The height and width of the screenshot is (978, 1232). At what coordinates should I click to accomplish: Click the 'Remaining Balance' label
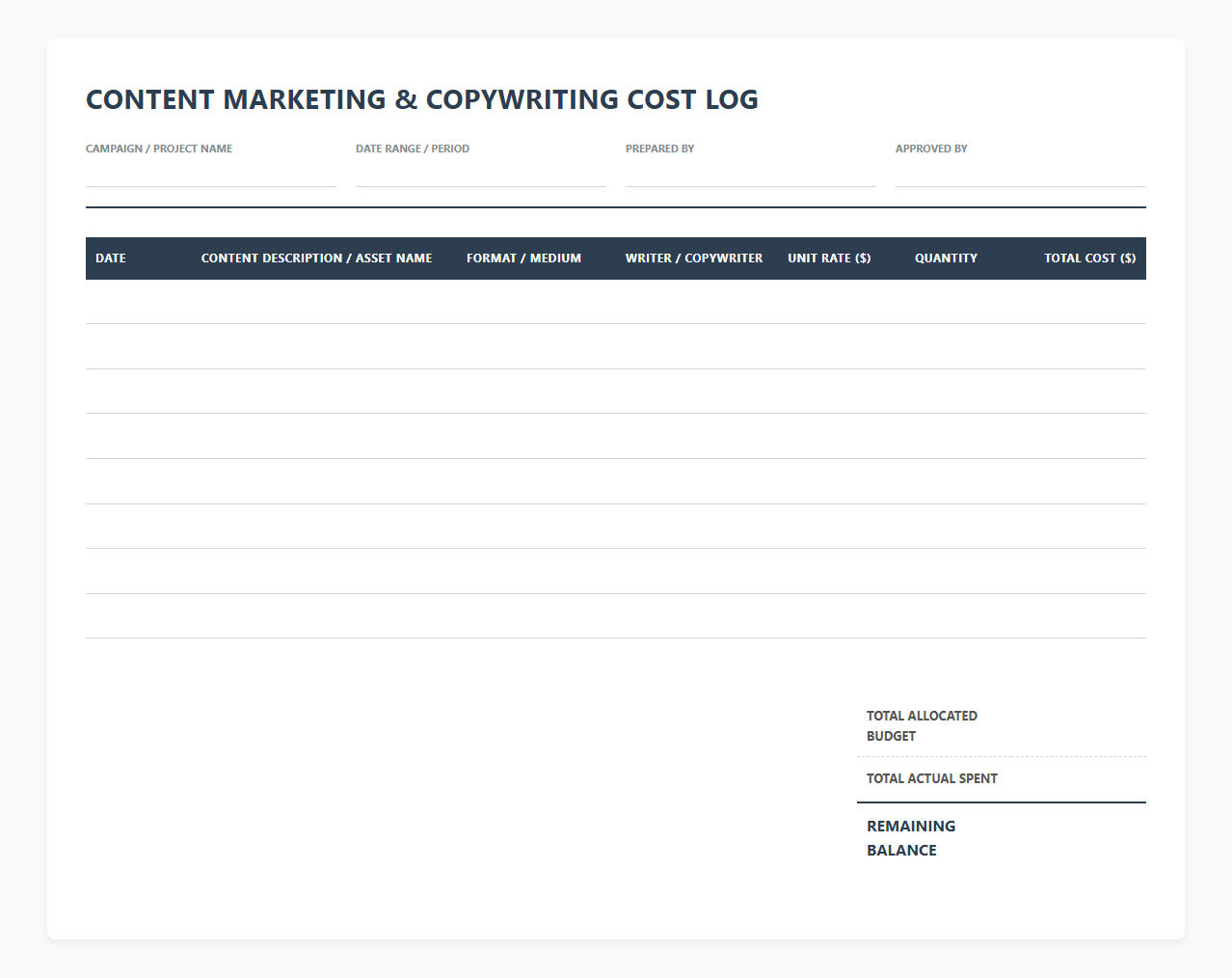click(911, 838)
